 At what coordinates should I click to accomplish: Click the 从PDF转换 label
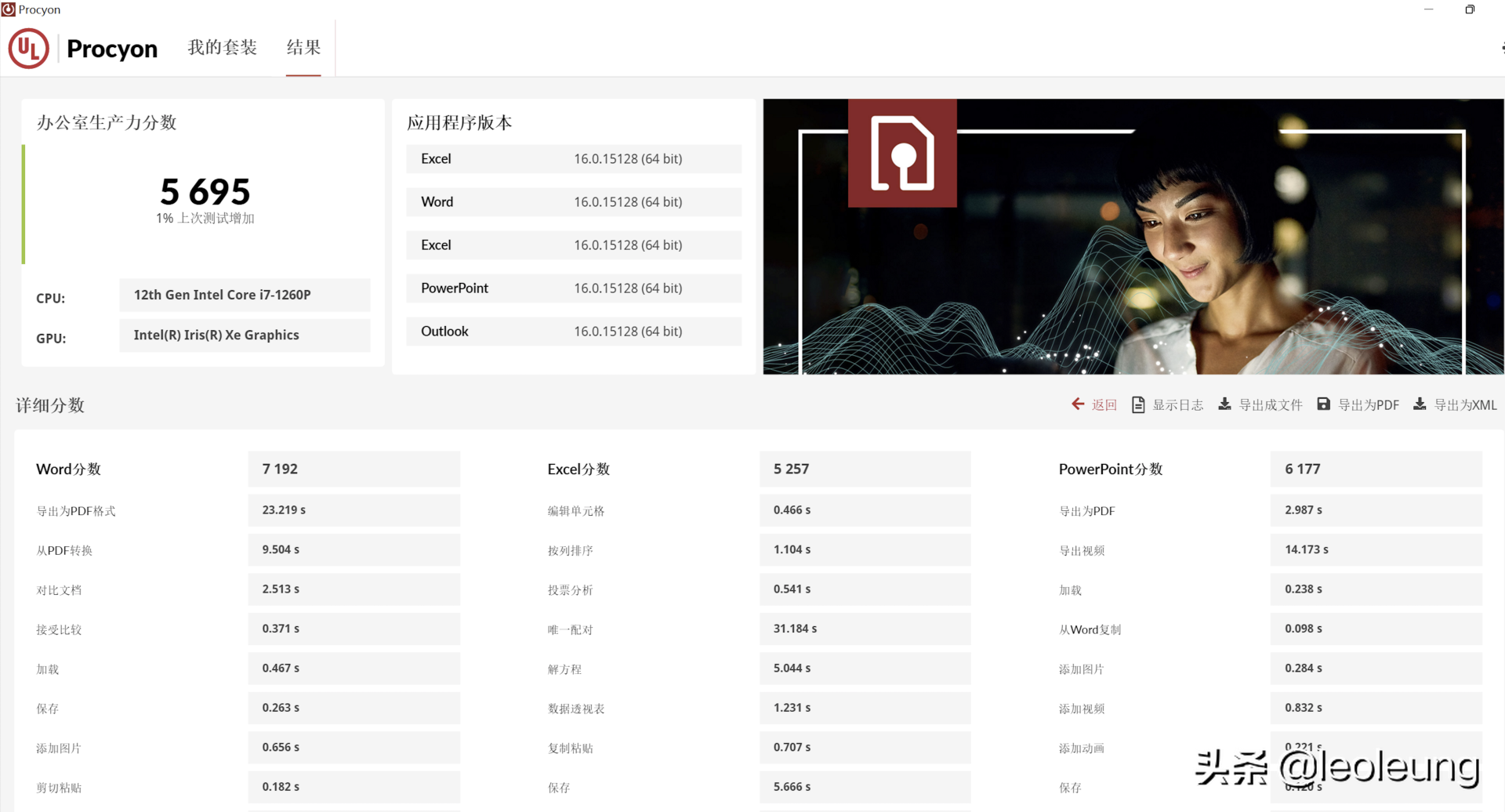pos(64,551)
